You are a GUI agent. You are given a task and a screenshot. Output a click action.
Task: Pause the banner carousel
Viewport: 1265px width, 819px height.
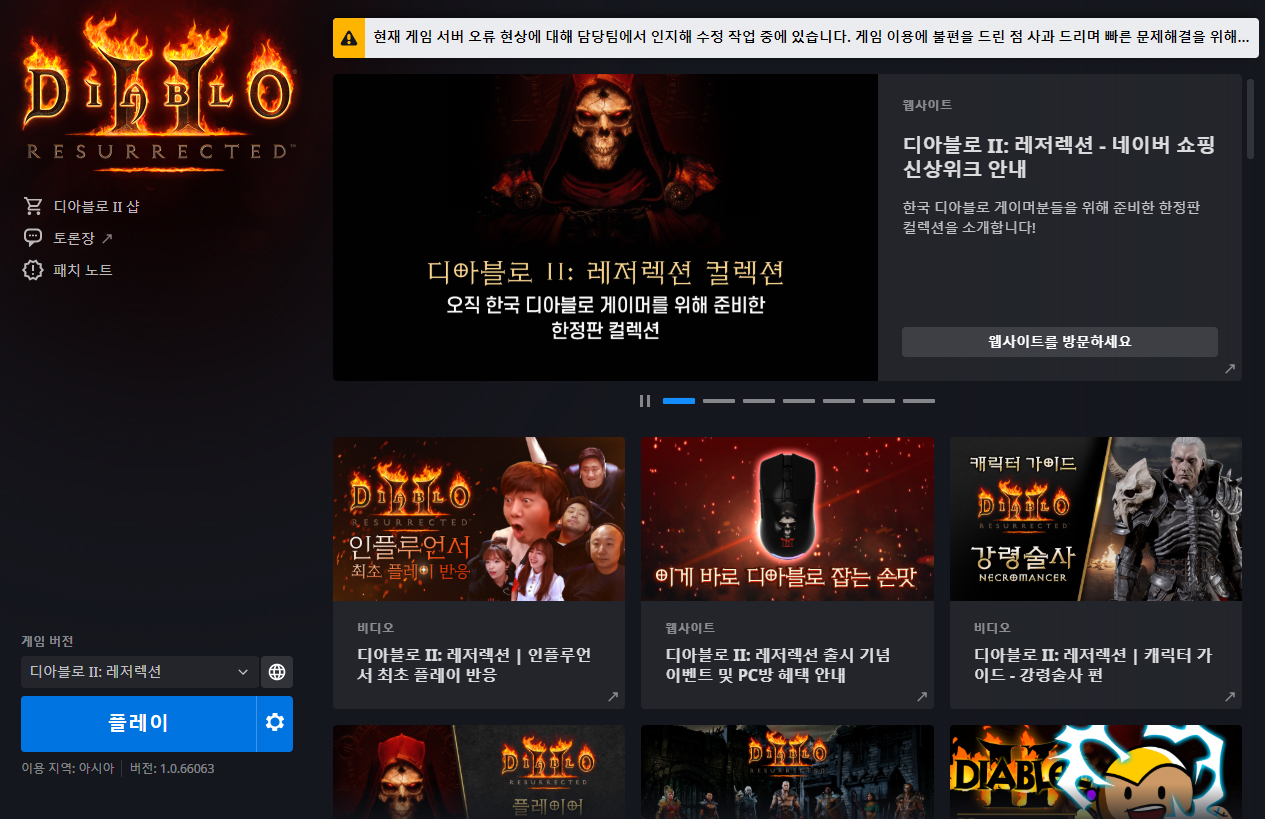point(645,401)
